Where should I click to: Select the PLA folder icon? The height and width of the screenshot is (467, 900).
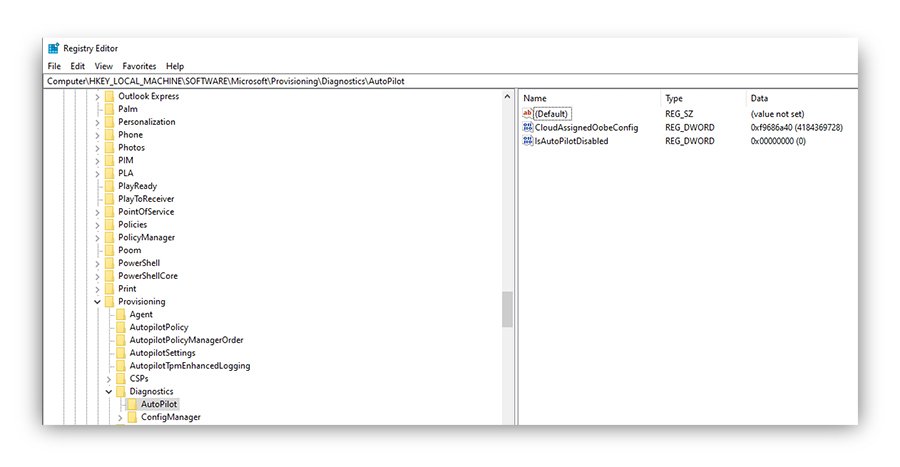pyautogui.click(x=109, y=173)
